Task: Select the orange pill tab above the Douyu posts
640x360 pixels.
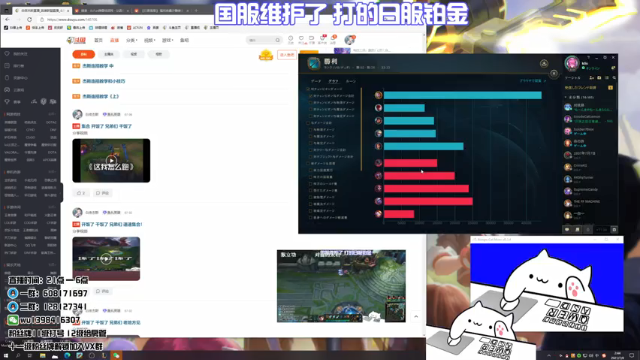Action: 84,54
